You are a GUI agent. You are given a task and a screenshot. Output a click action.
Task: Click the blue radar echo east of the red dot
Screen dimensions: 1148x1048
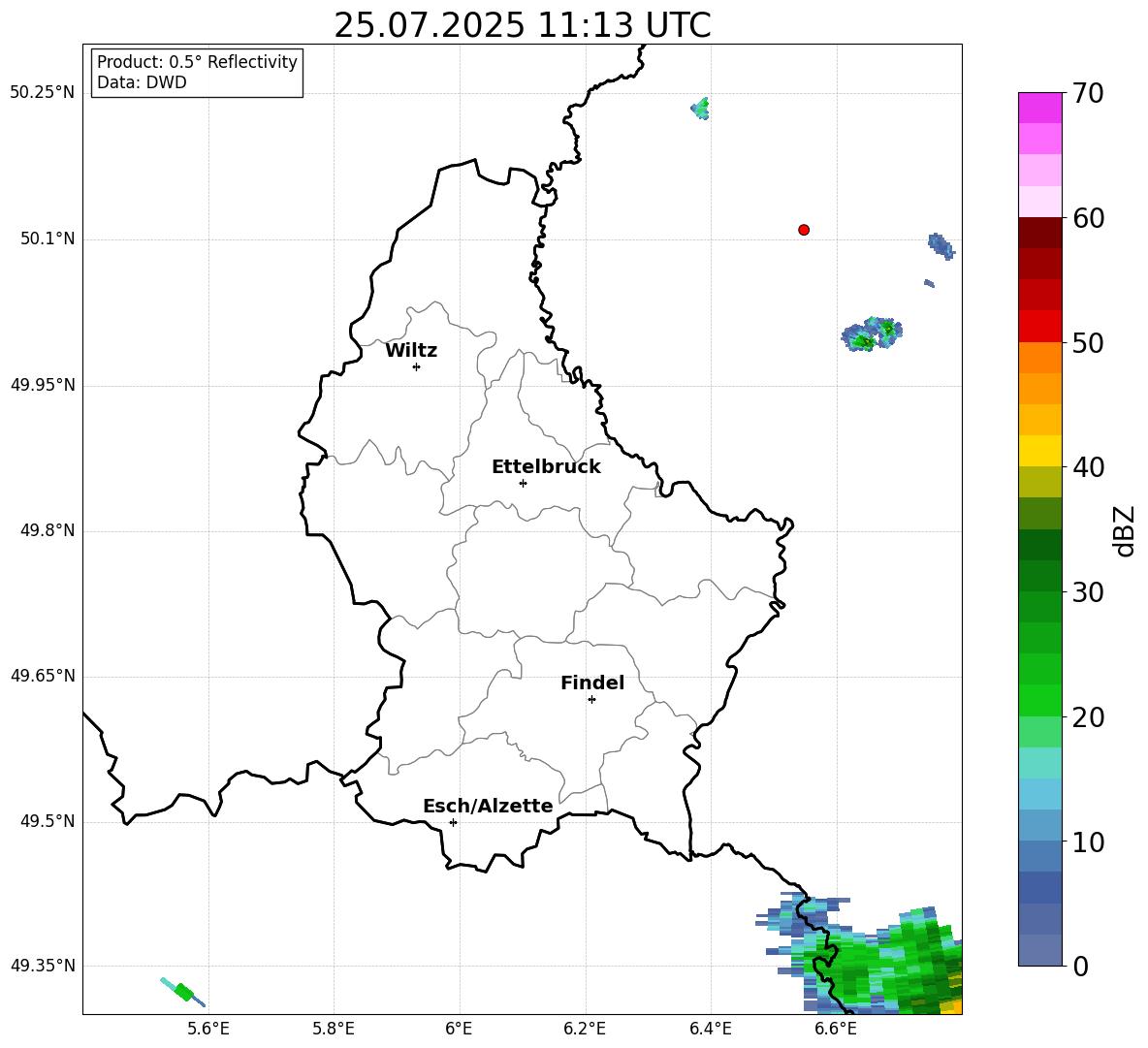click(941, 246)
